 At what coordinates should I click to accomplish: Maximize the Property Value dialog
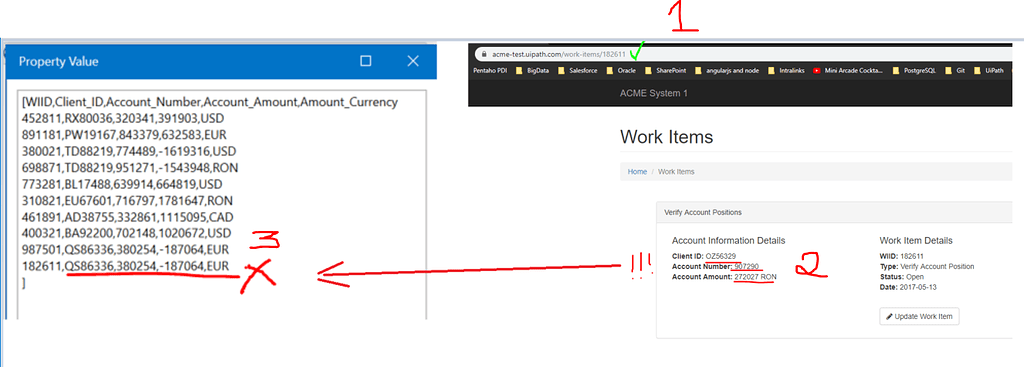point(366,61)
